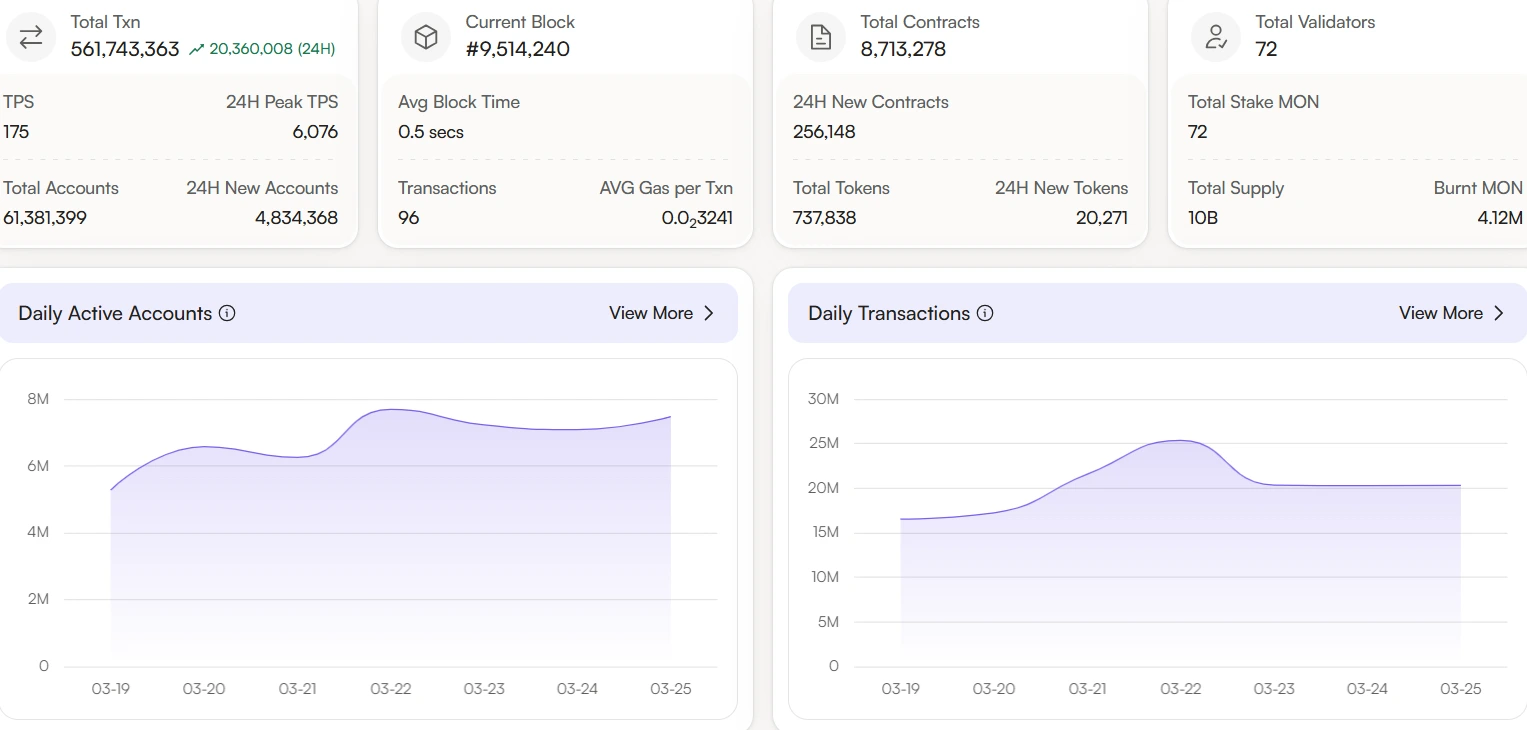Screen dimensions: 1527x730
Task: Click the 24H New Accounts value 4,834,368
Action: coord(296,217)
